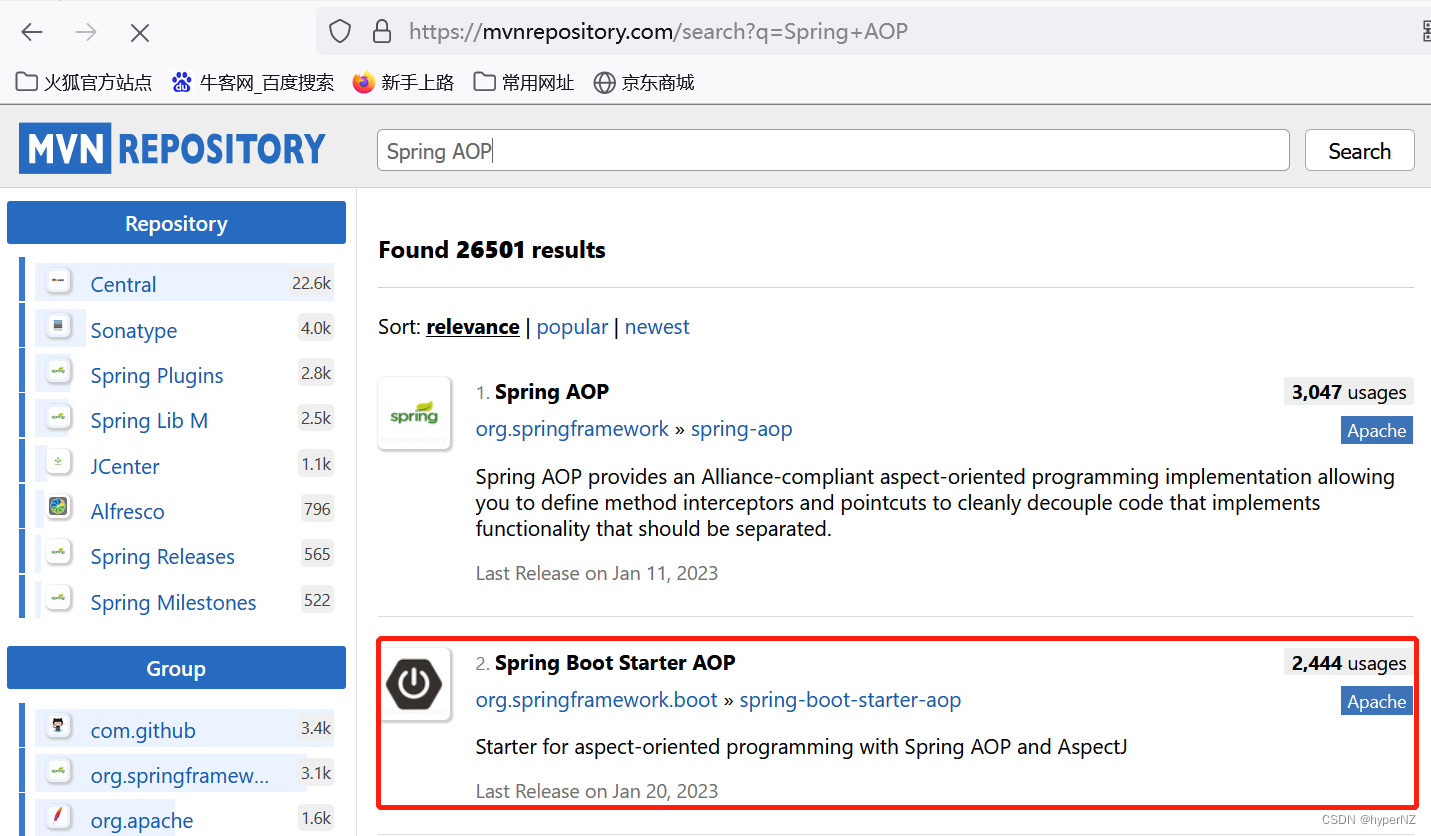The image size is (1431, 836).
Task: Click the Last Release on Jan 11, 2023 text
Action: (x=597, y=573)
